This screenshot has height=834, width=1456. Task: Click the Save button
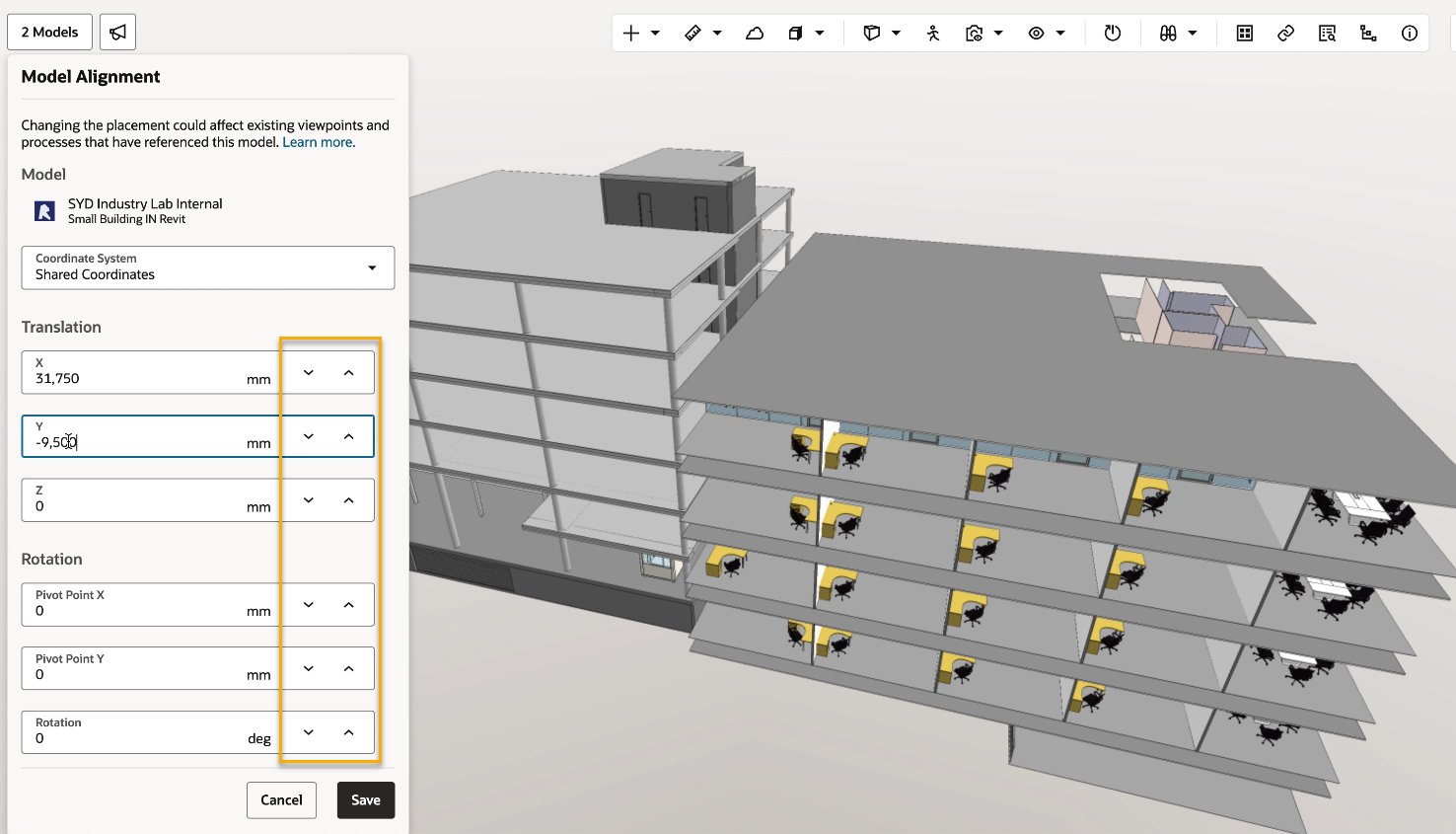pyautogui.click(x=365, y=800)
